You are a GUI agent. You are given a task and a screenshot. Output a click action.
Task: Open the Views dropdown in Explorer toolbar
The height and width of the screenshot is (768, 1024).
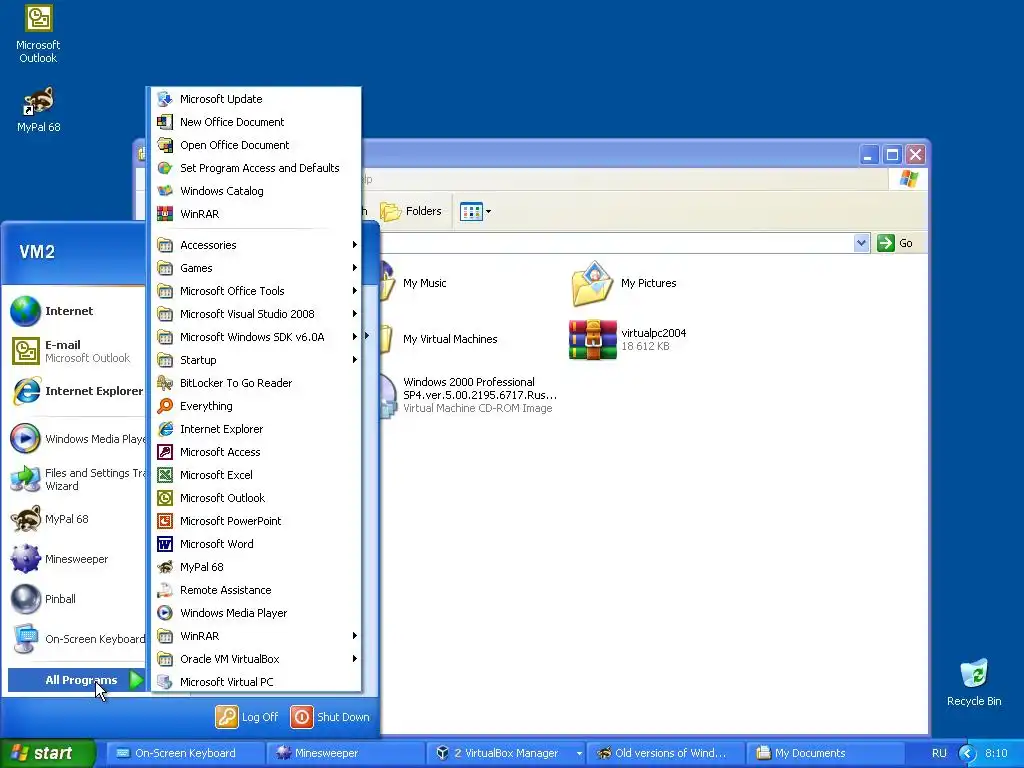475,211
